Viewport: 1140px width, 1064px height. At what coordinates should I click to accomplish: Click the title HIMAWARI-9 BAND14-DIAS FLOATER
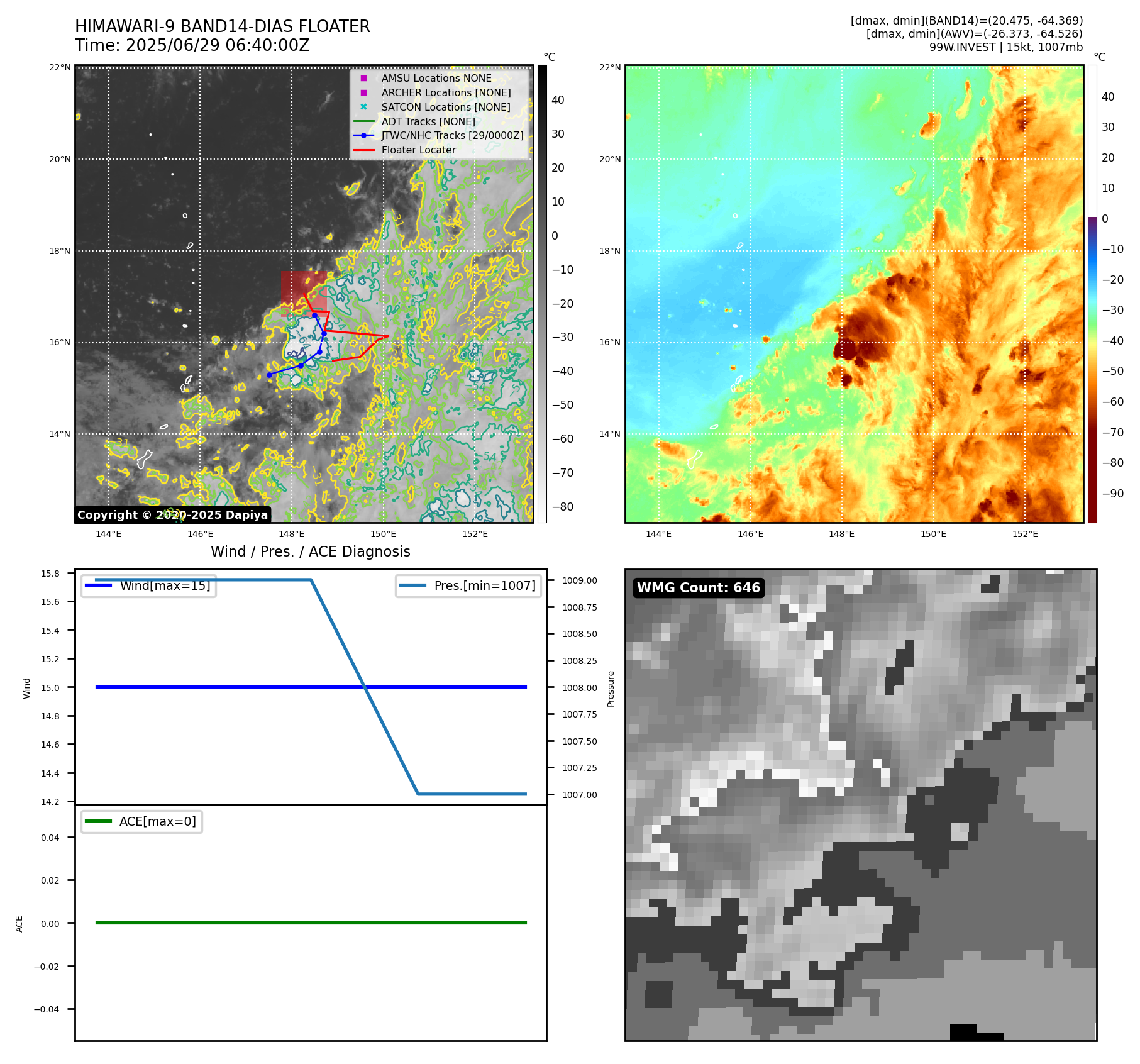223,26
